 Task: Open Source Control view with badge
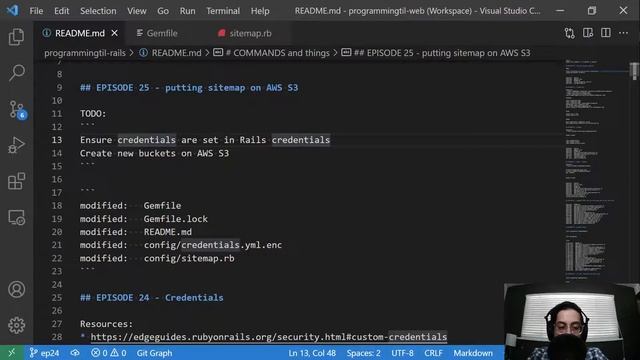pos(16,109)
